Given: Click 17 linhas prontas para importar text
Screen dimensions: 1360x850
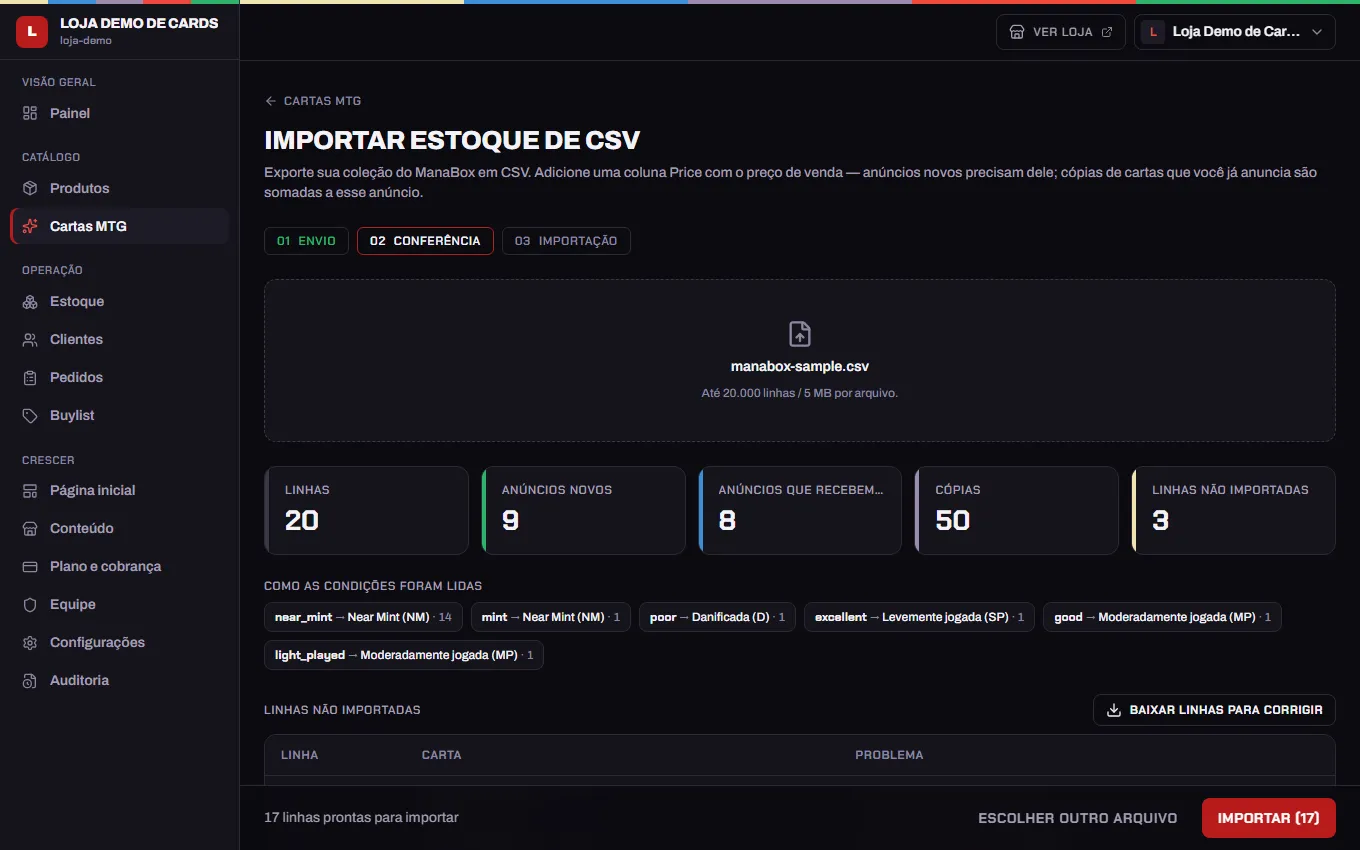Looking at the screenshot, I should point(361,818).
